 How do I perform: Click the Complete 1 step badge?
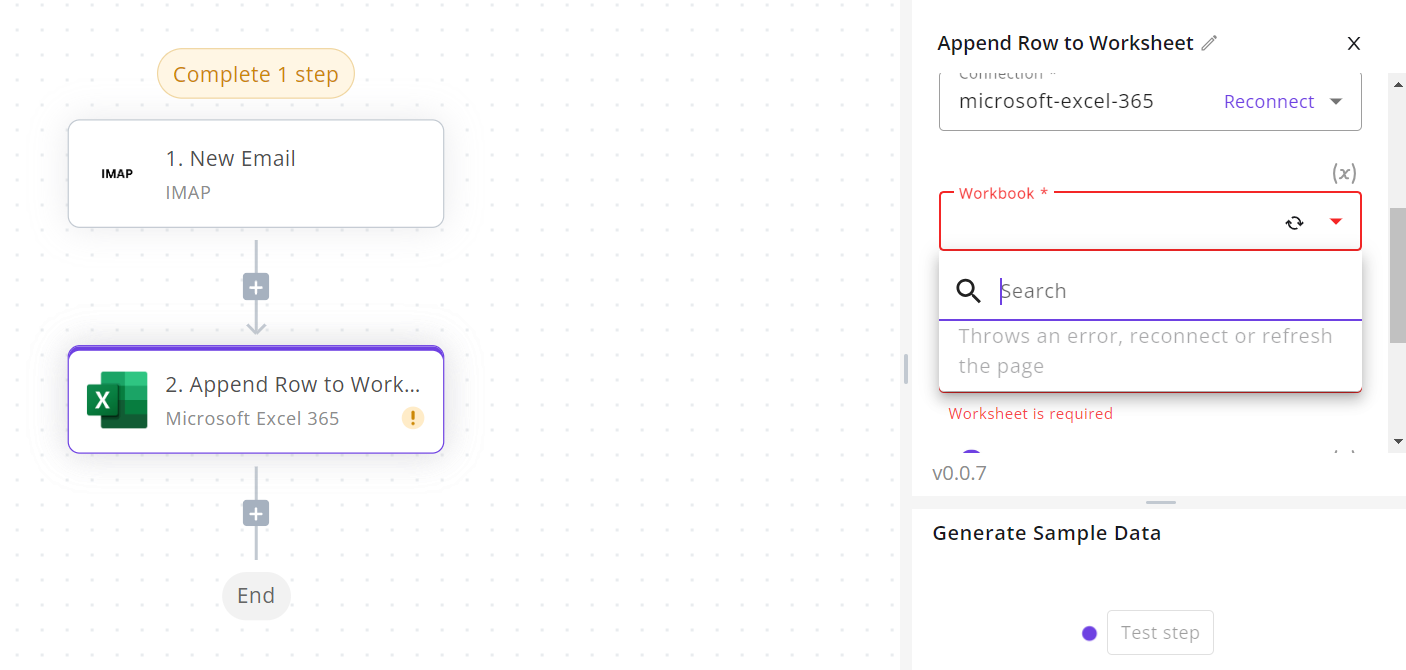(256, 74)
